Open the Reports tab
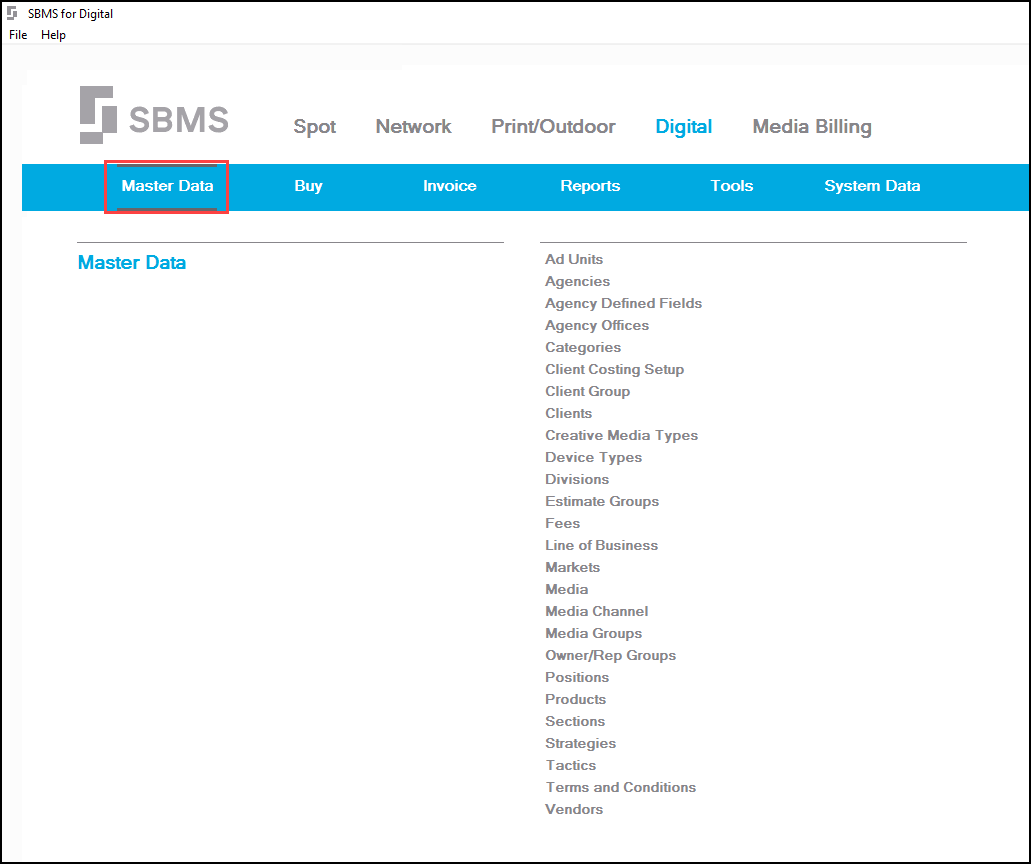The width and height of the screenshot is (1031, 864). point(590,186)
